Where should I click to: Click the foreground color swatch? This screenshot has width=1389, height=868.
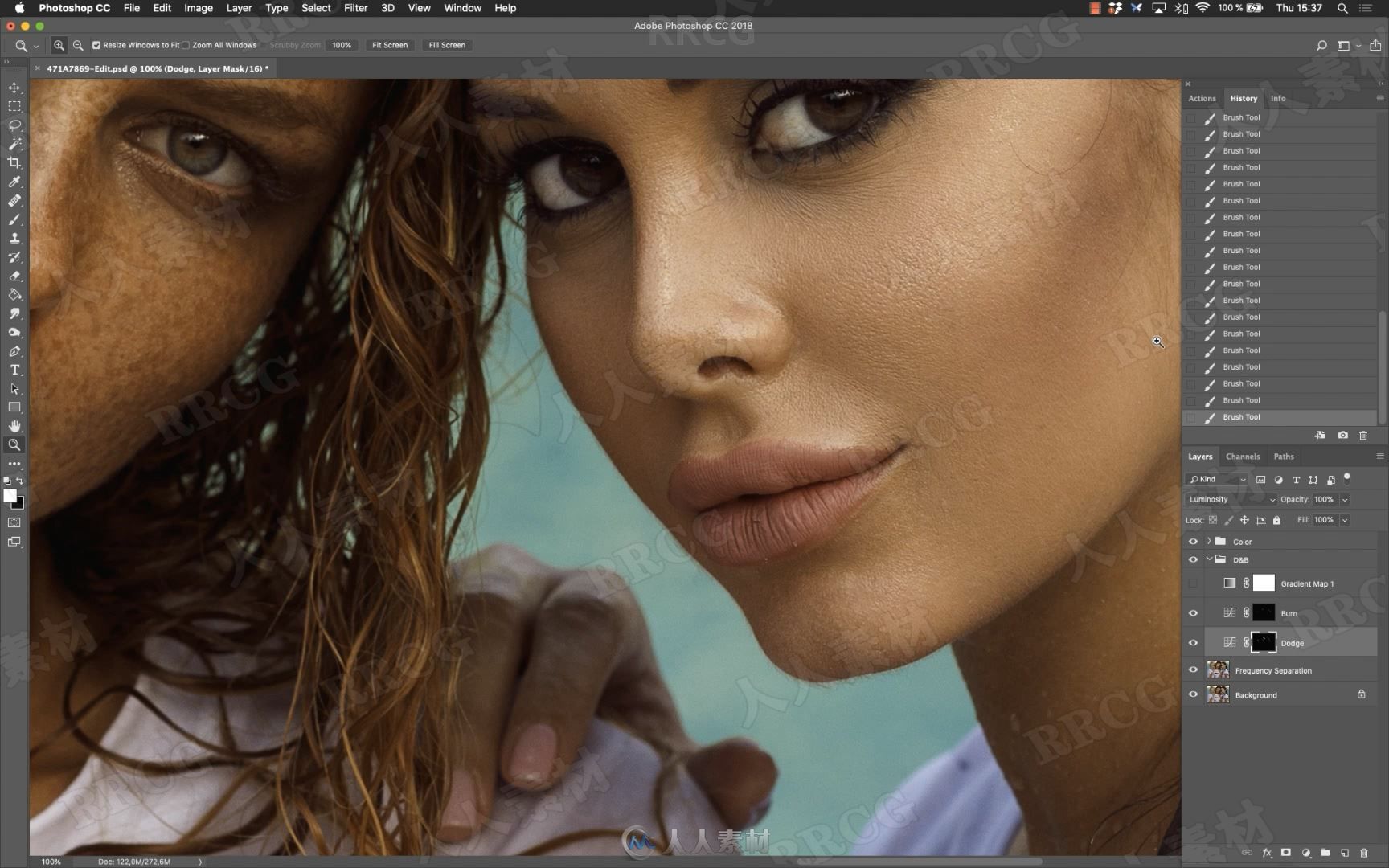pyautogui.click(x=10, y=496)
